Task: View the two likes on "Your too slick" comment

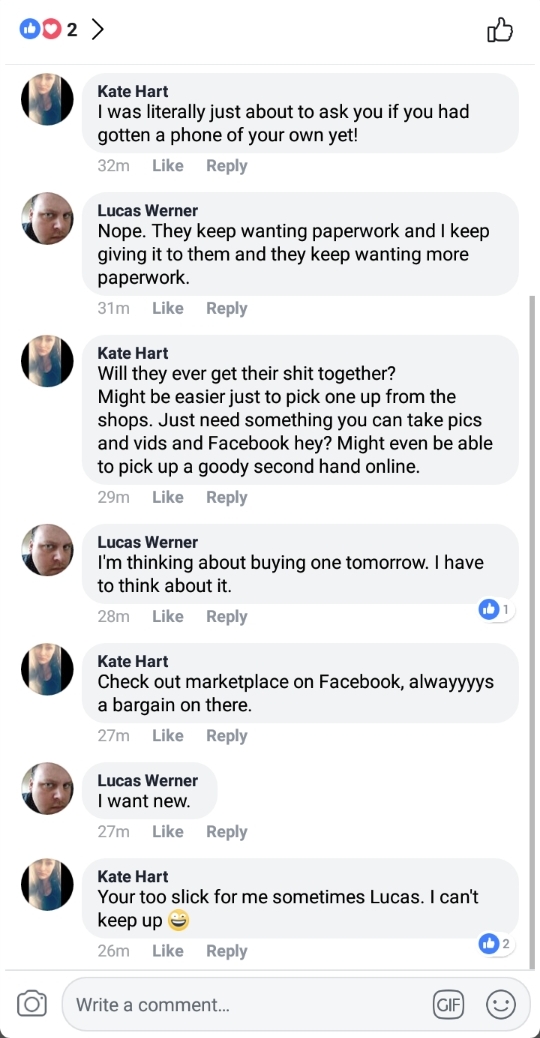Action: (x=496, y=944)
